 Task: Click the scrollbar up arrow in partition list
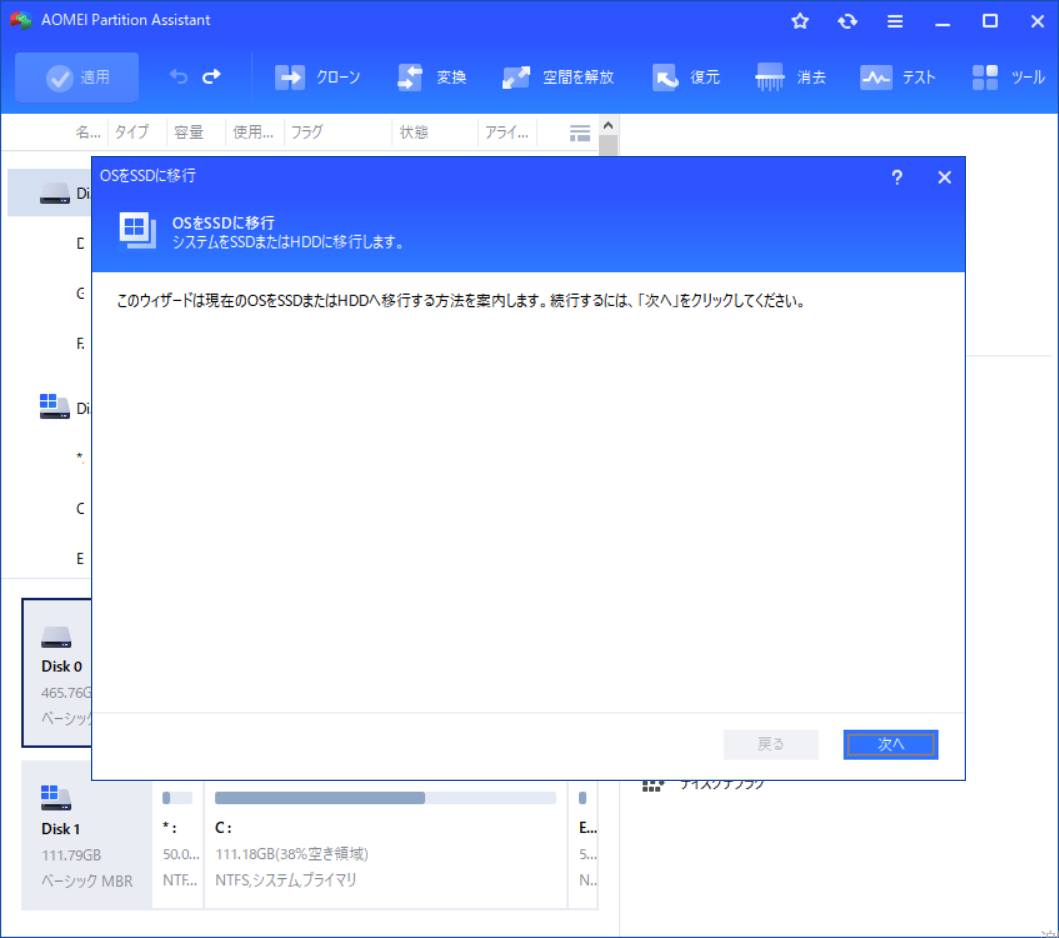[x=608, y=126]
